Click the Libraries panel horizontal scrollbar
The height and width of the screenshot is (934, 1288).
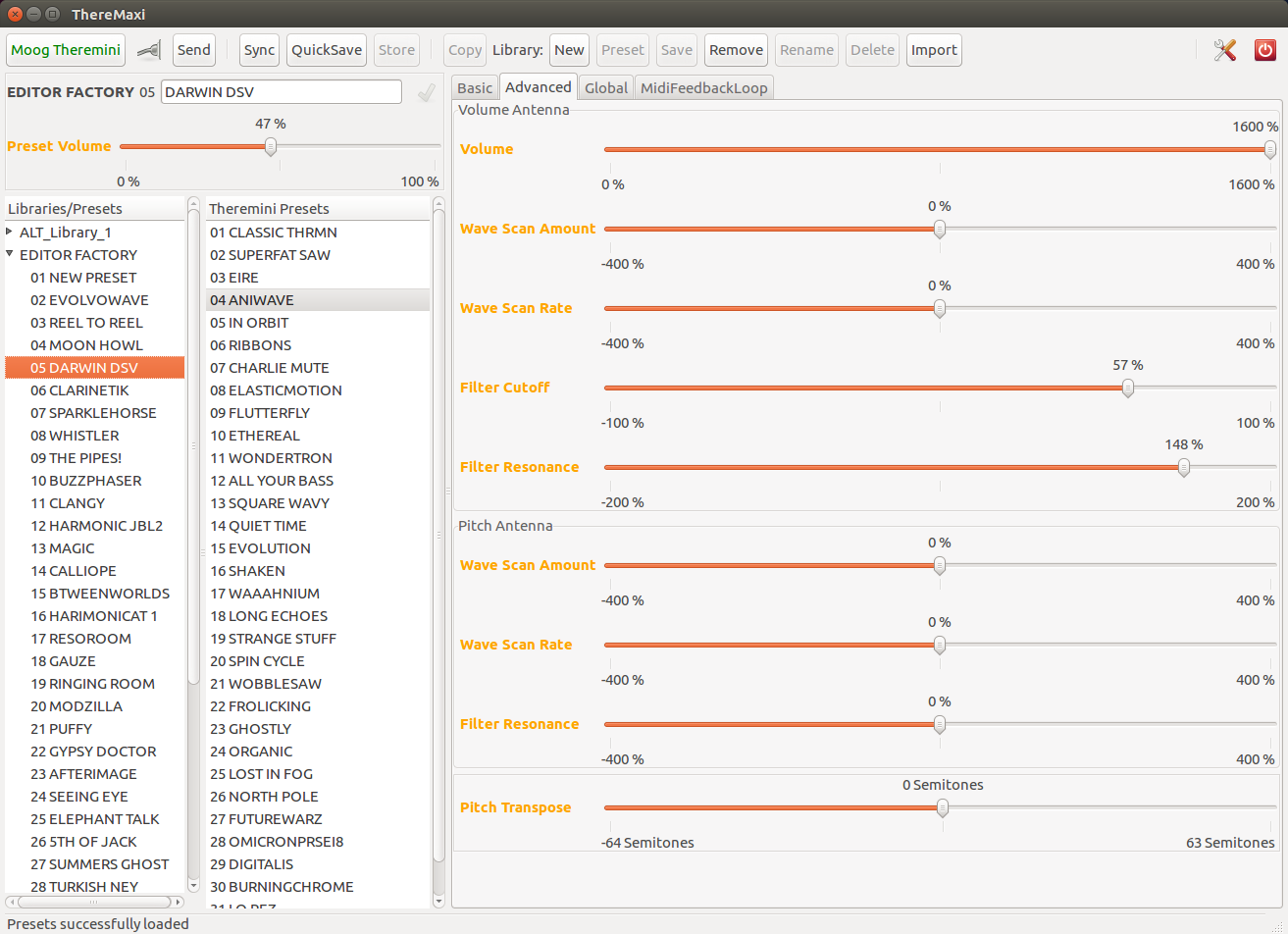93,902
